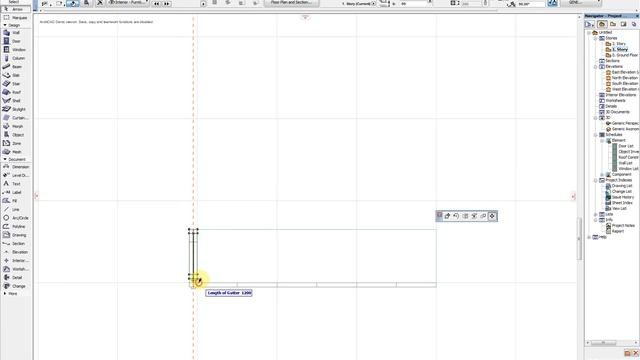Open the South Elevation view
The image size is (640, 360).
click(622, 83)
